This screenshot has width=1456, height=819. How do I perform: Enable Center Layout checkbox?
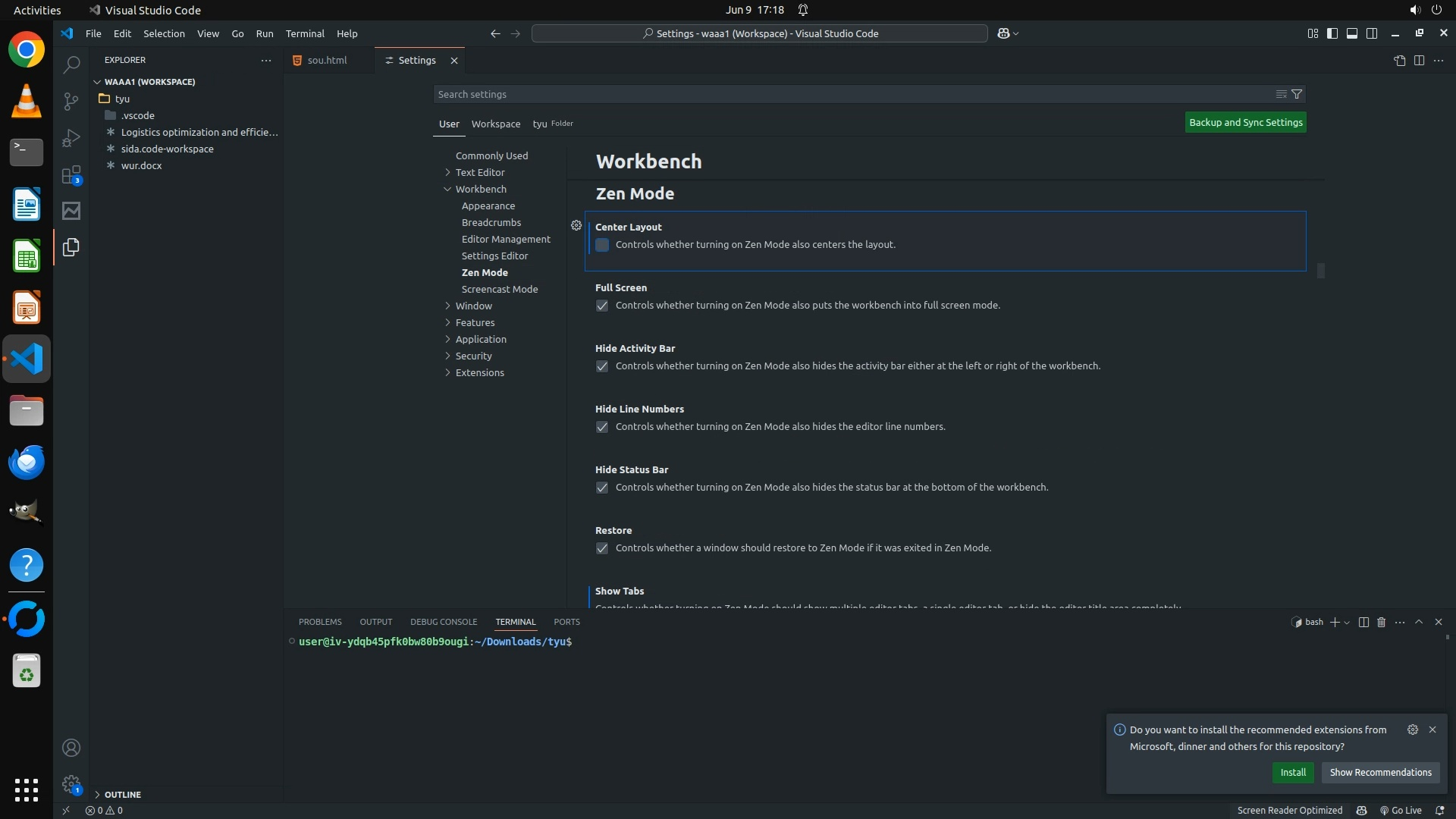click(602, 245)
